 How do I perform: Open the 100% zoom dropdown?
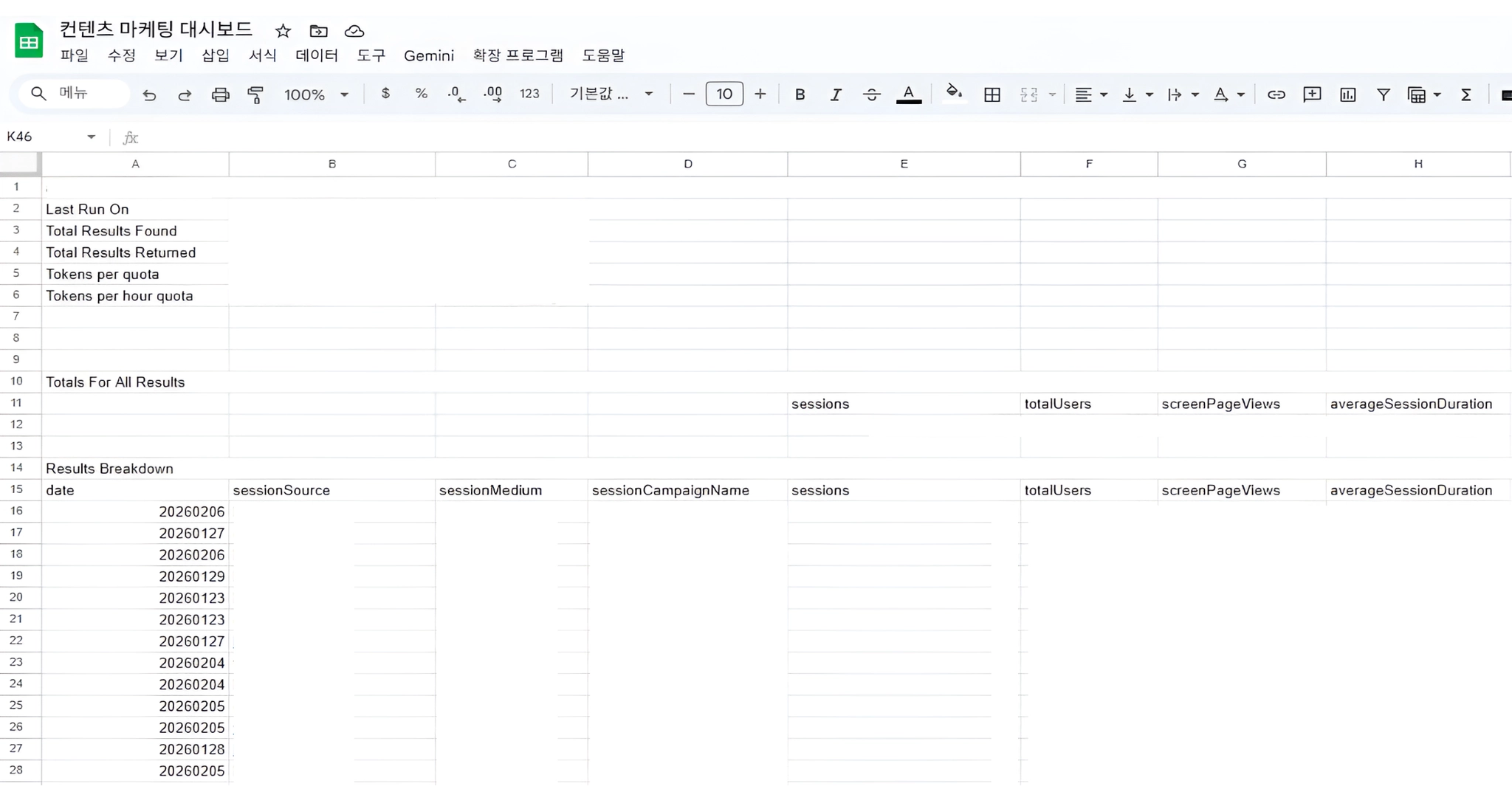coord(316,94)
